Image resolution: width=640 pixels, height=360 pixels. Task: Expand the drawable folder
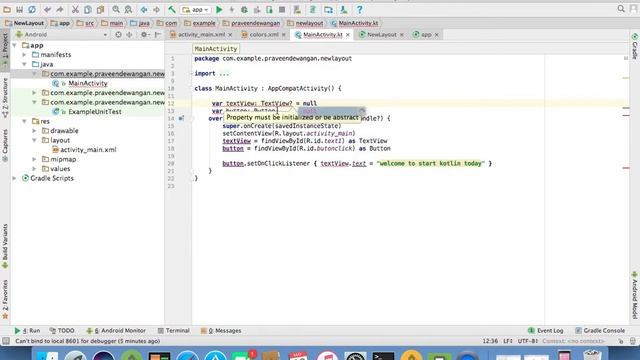pyautogui.click(x=35, y=131)
